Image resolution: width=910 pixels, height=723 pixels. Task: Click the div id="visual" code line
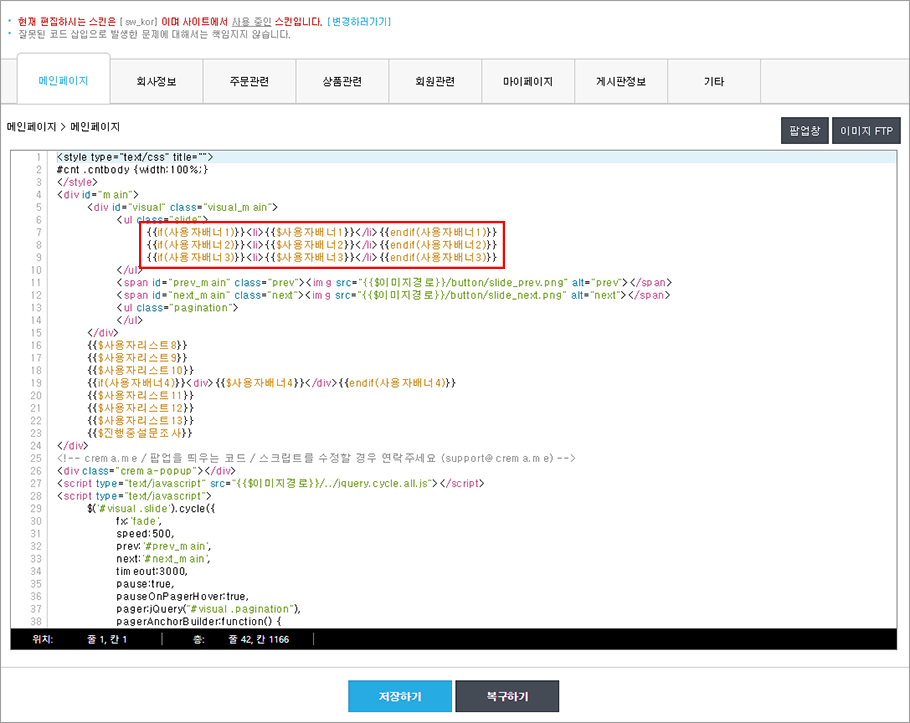[182, 207]
